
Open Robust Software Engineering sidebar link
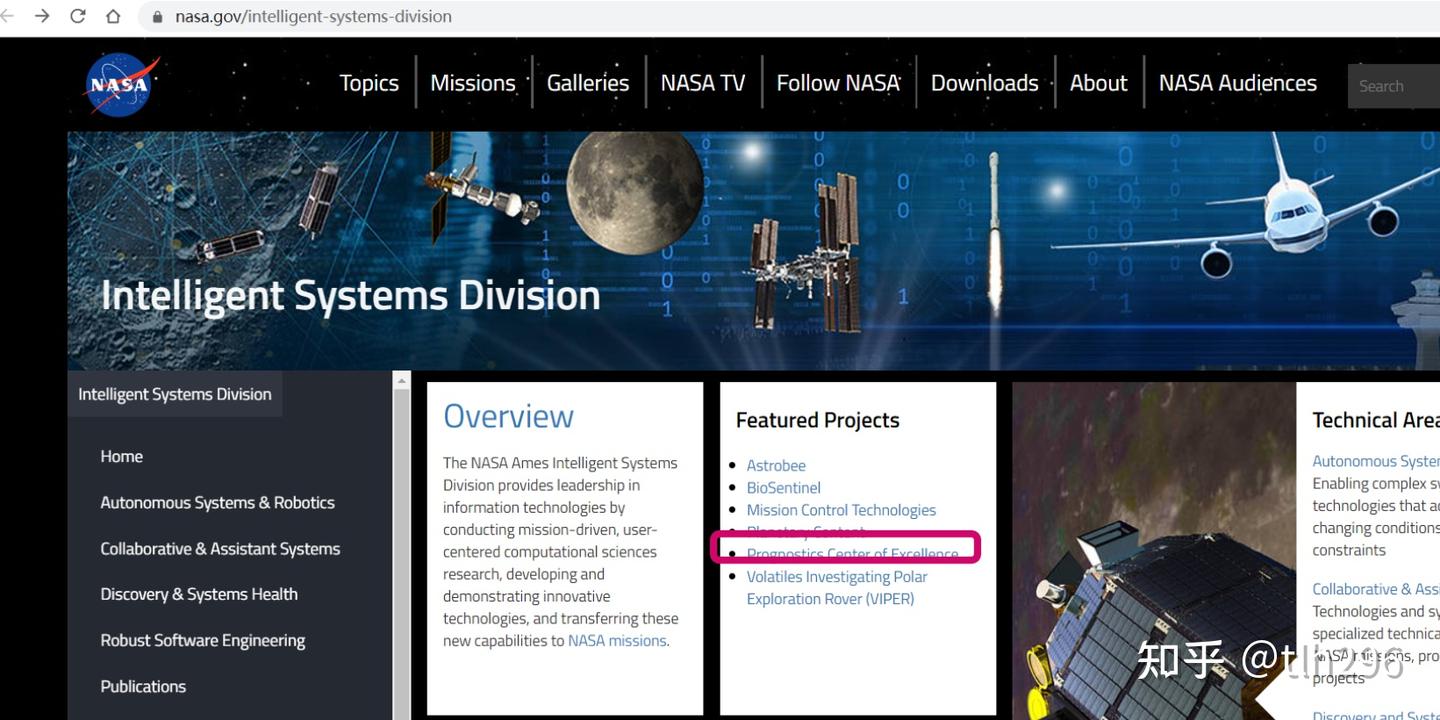(203, 640)
